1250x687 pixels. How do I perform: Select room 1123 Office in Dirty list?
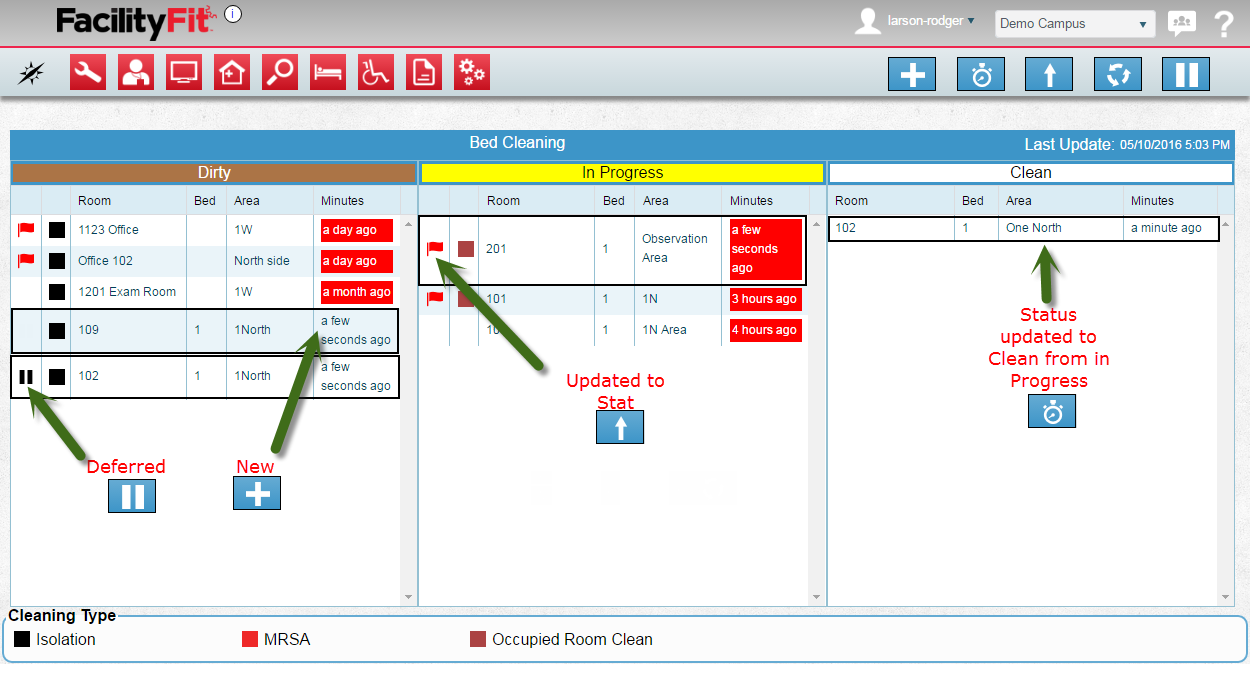(x=109, y=230)
